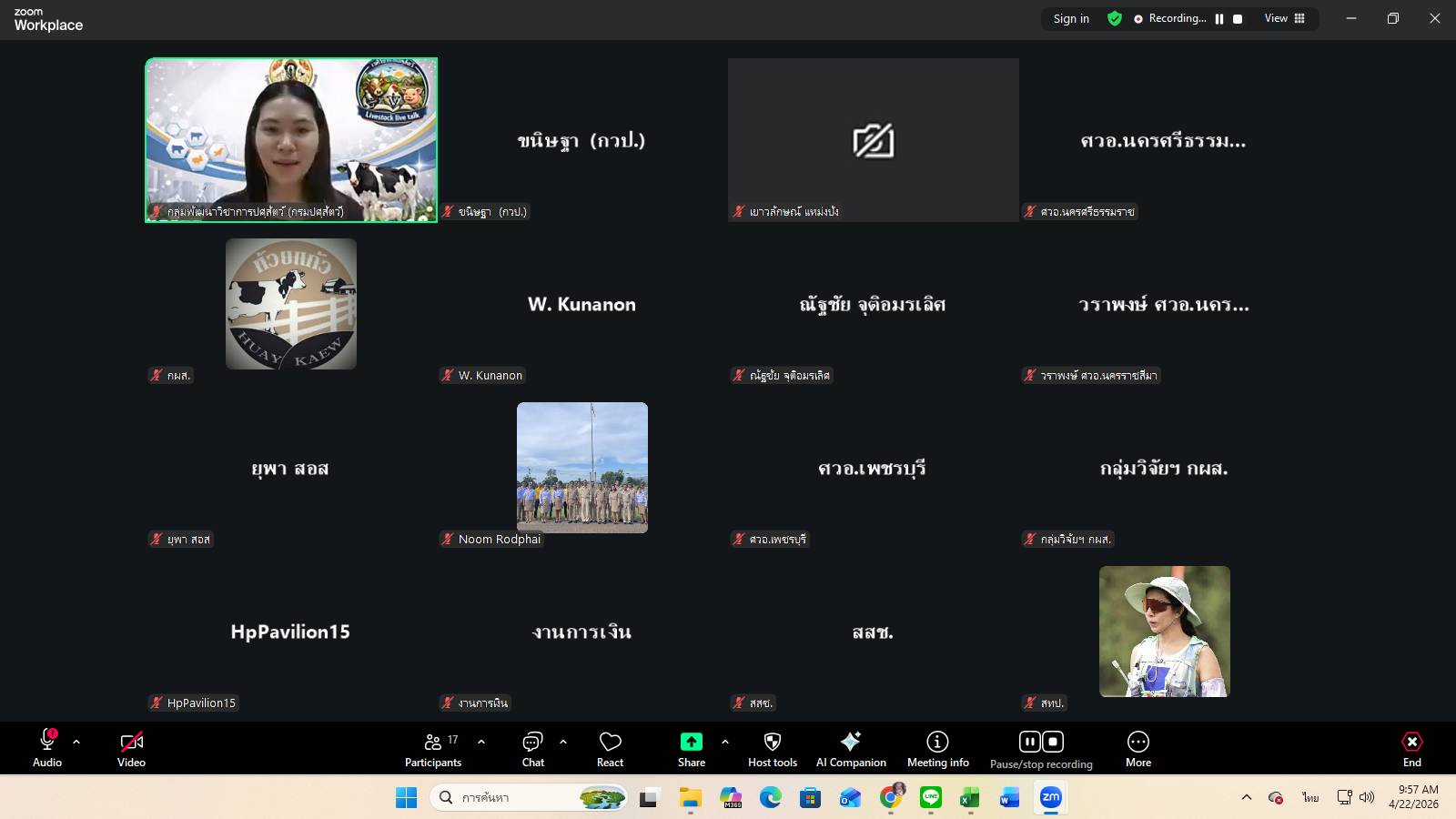Toggle the Audio microphone

click(x=47, y=749)
